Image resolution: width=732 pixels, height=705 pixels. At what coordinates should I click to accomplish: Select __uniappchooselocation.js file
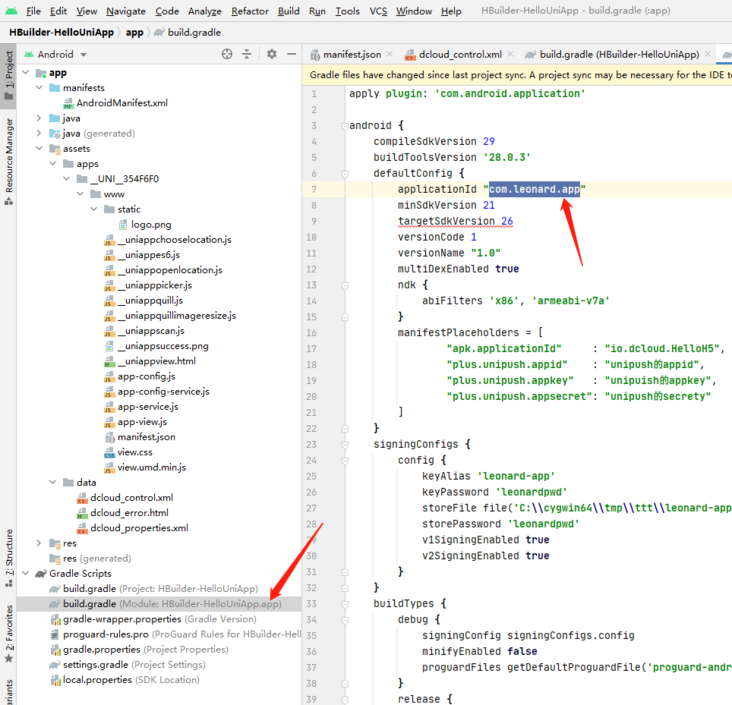(174, 240)
